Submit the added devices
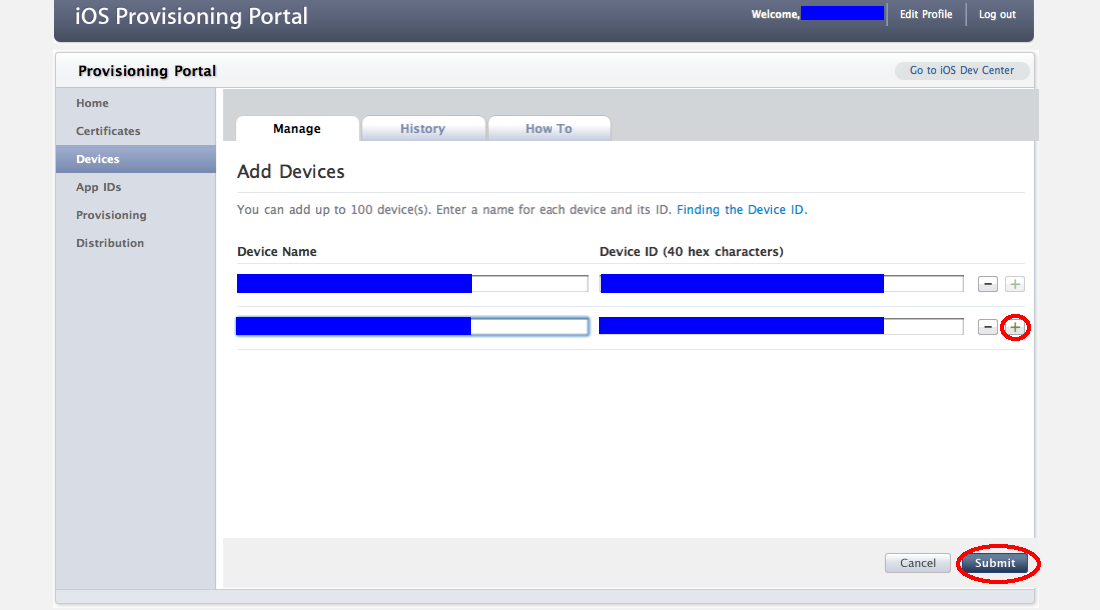This screenshot has width=1100, height=610. [x=995, y=563]
